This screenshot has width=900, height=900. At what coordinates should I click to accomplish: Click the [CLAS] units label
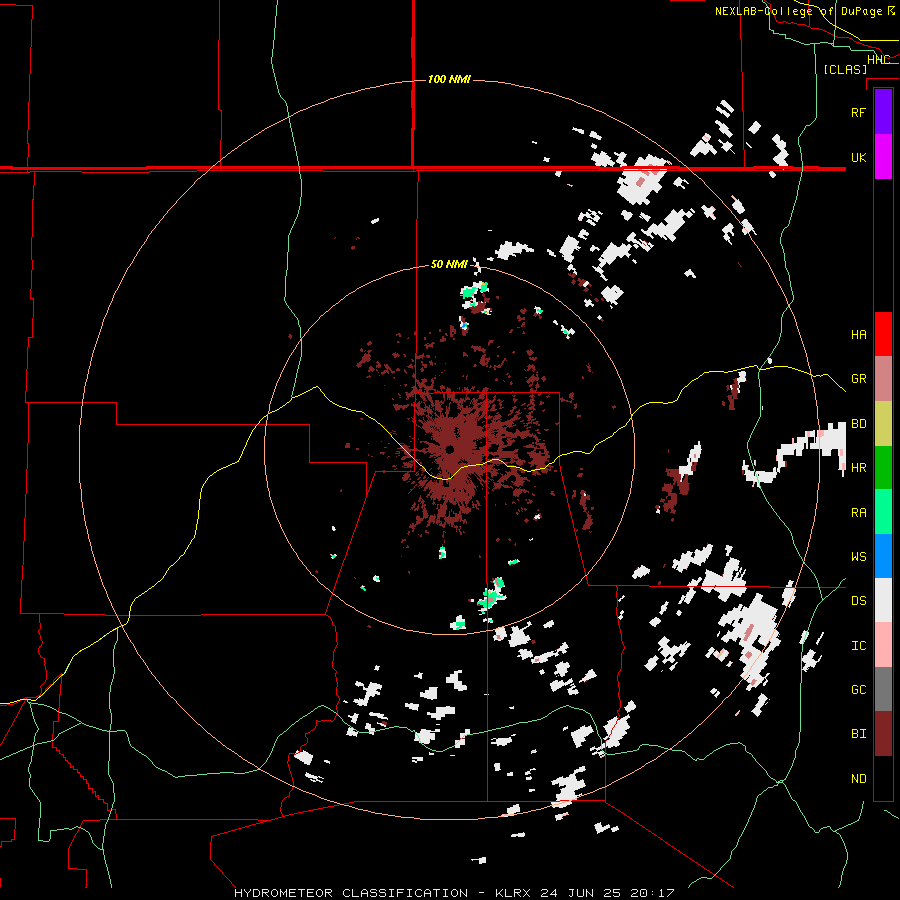tap(845, 69)
